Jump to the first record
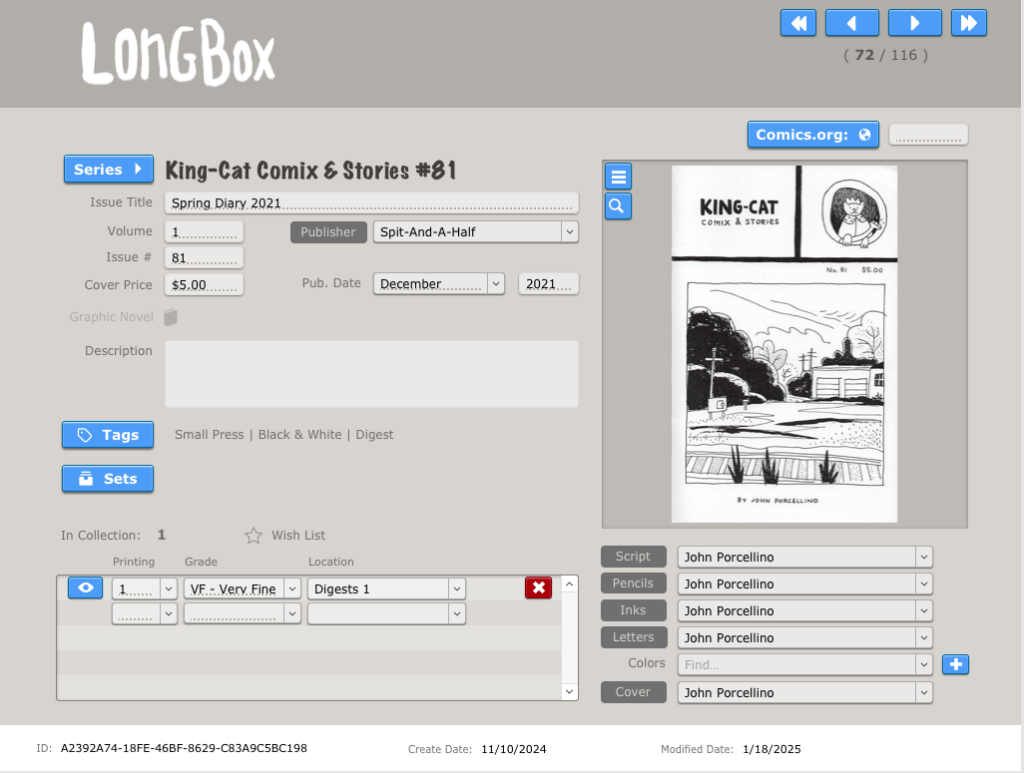 point(798,24)
